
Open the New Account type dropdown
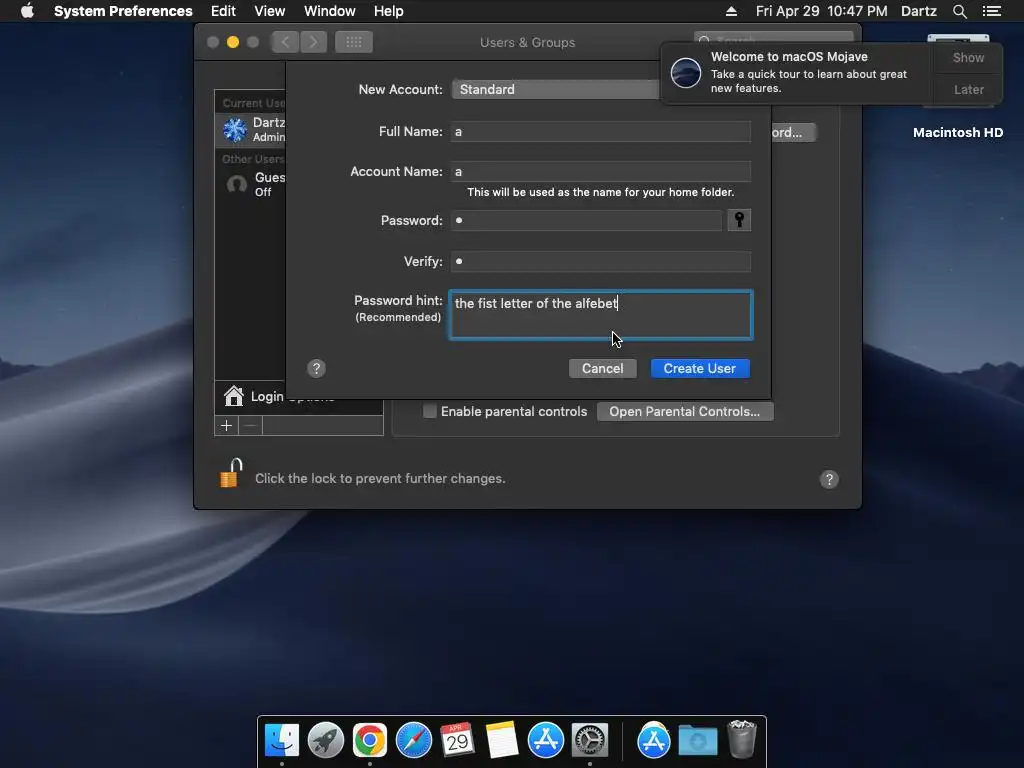(555, 89)
